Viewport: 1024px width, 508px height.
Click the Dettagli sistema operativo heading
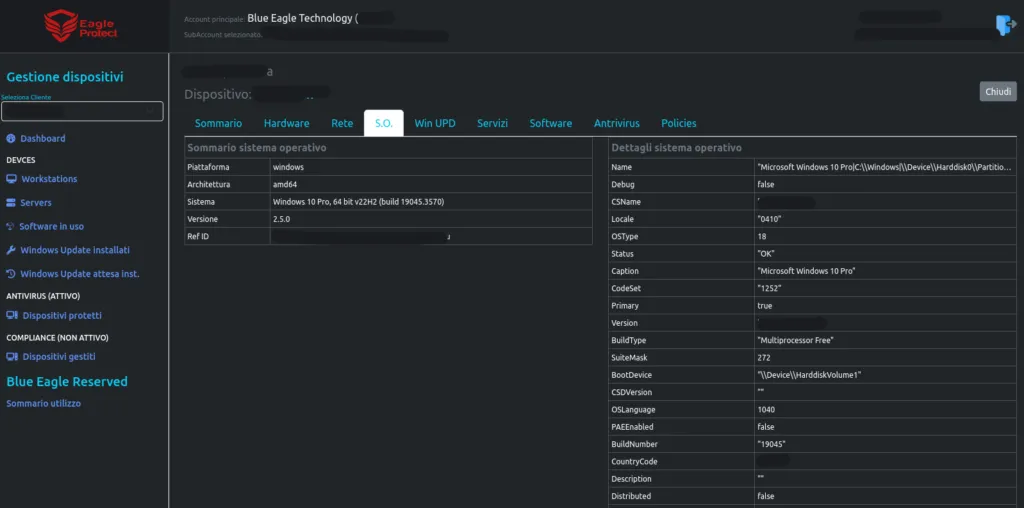click(x=677, y=148)
